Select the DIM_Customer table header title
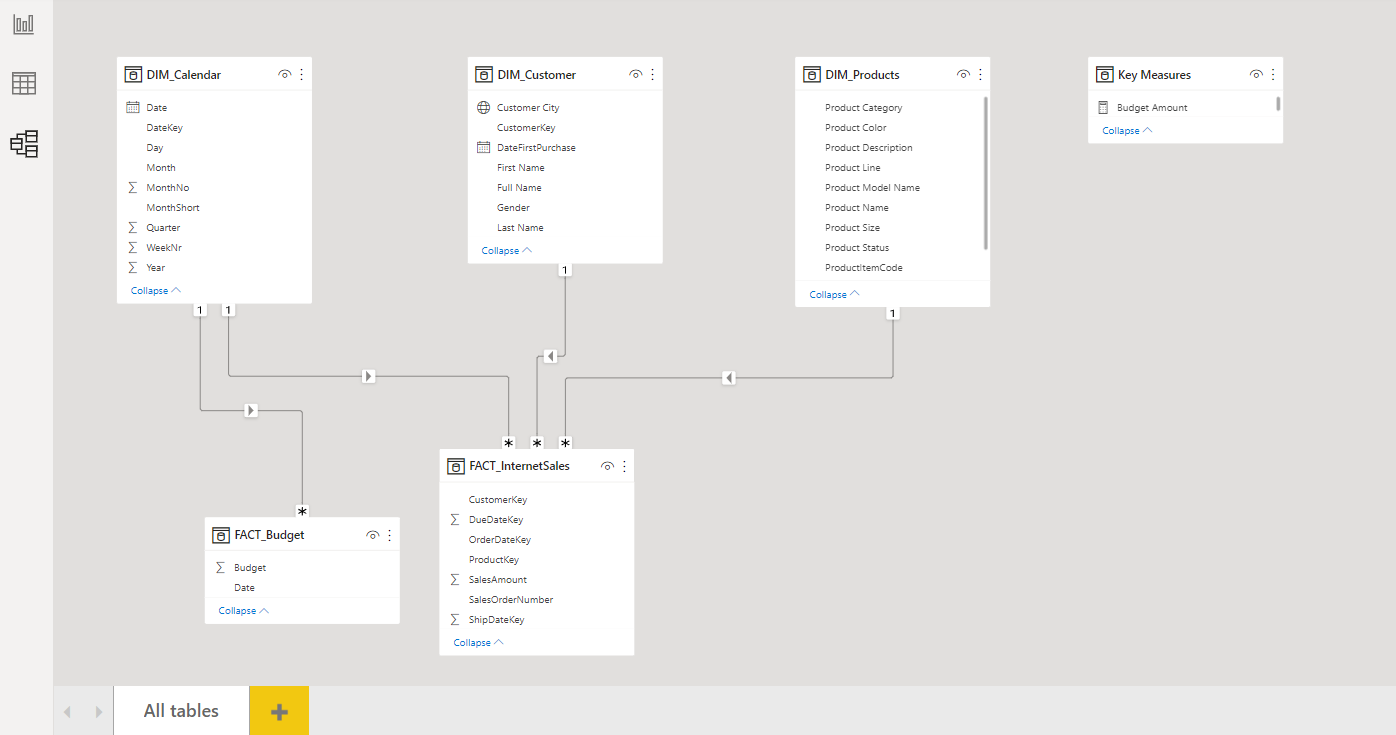 click(x=536, y=74)
